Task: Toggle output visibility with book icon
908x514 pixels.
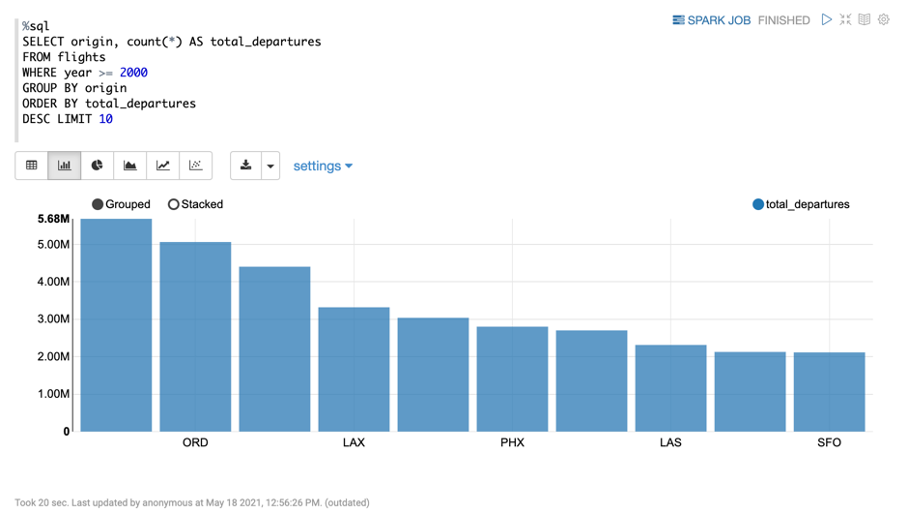Action: point(864,20)
